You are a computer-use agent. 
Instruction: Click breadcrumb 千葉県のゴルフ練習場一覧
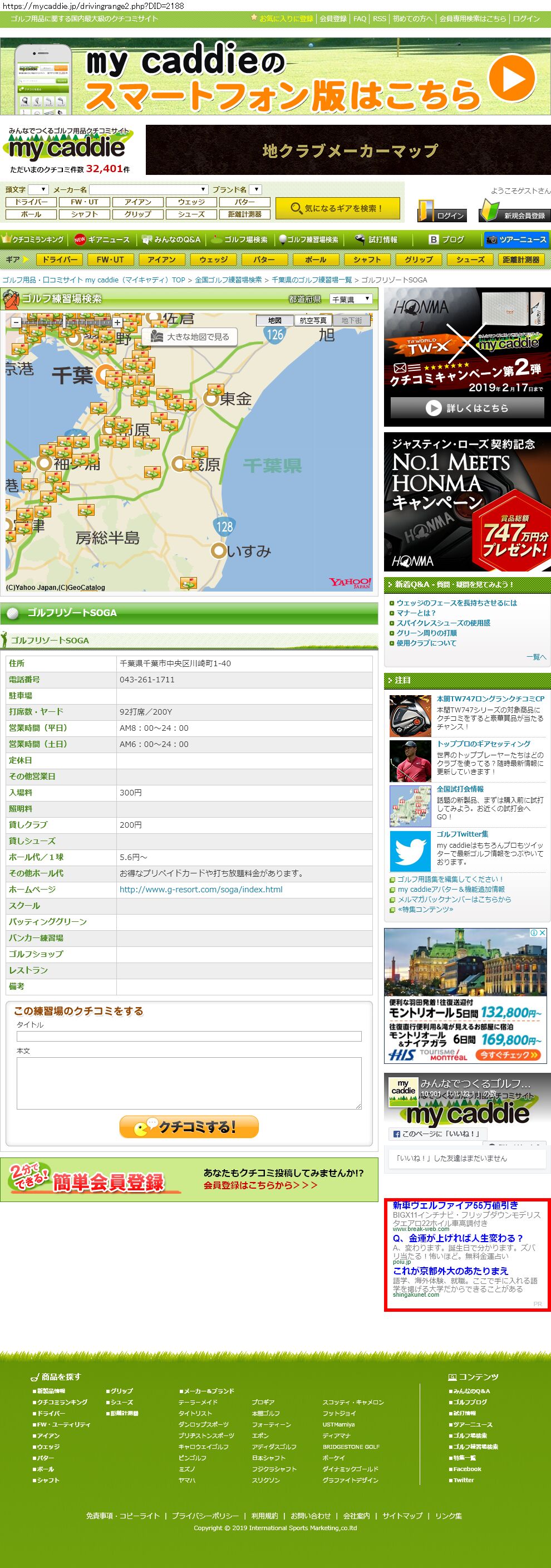tap(311, 280)
